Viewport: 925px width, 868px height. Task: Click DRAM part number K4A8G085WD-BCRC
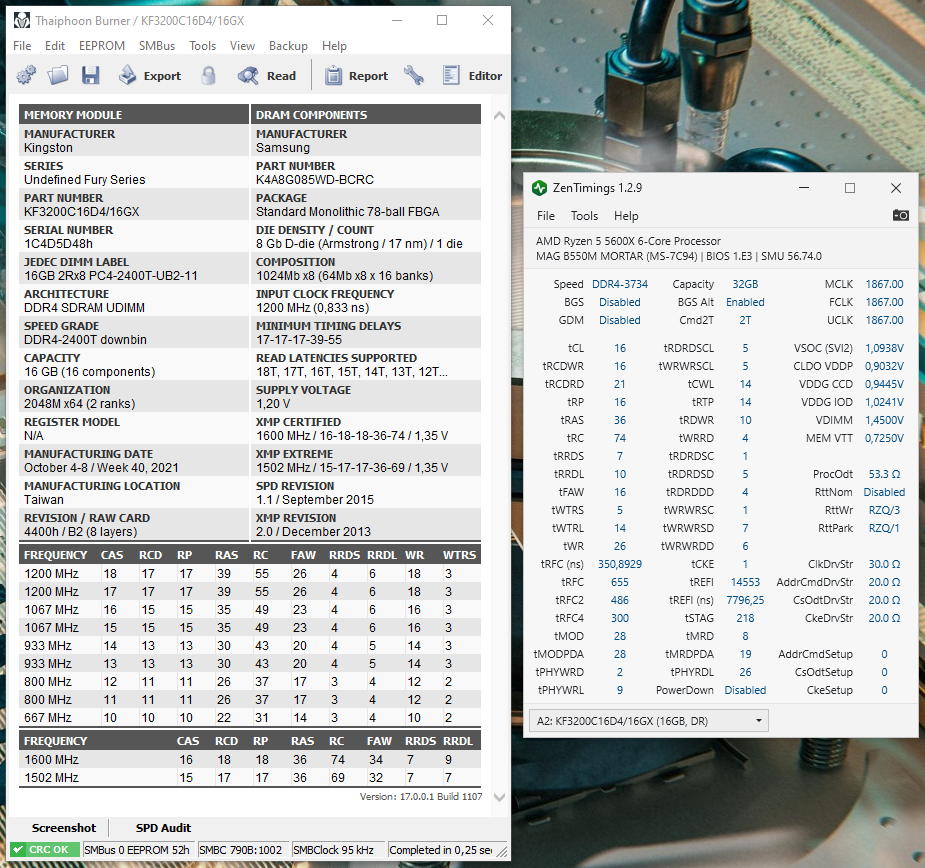pos(315,180)
